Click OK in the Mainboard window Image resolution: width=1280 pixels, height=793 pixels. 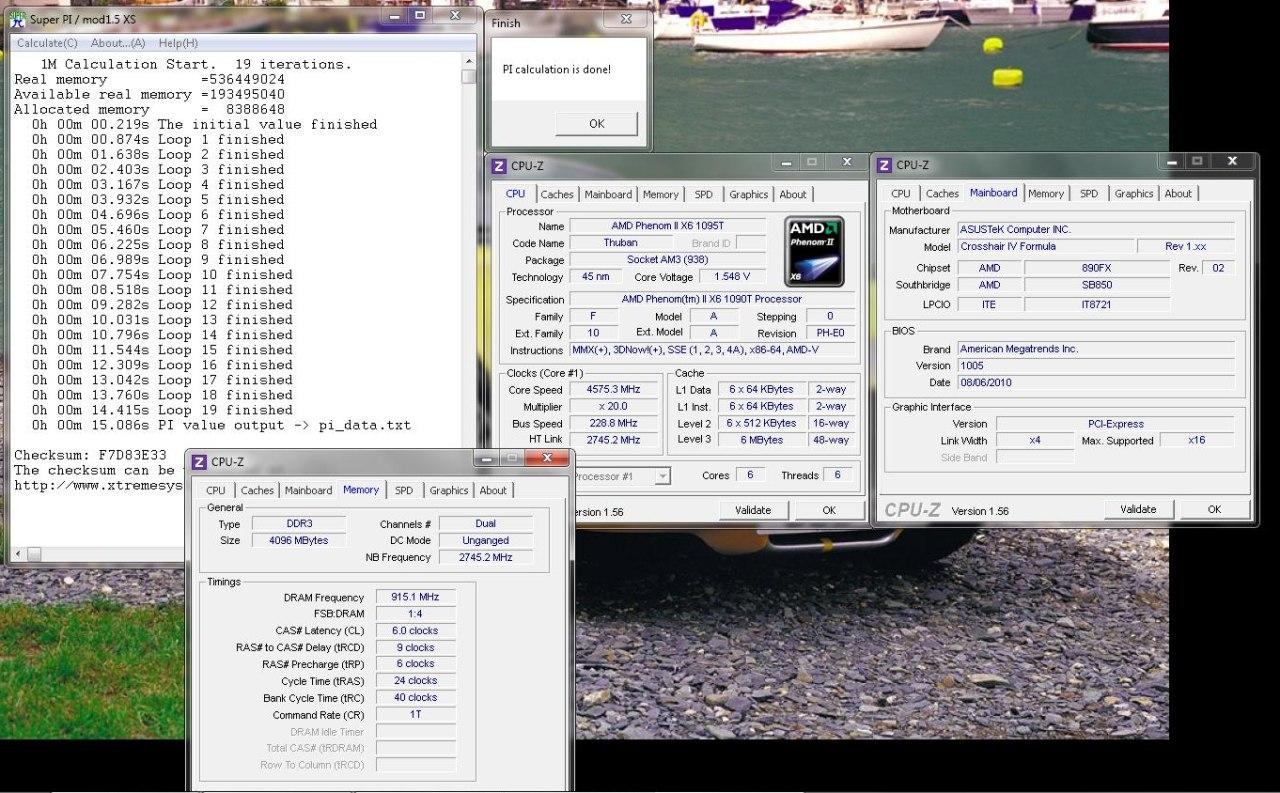pos(1214,509)
